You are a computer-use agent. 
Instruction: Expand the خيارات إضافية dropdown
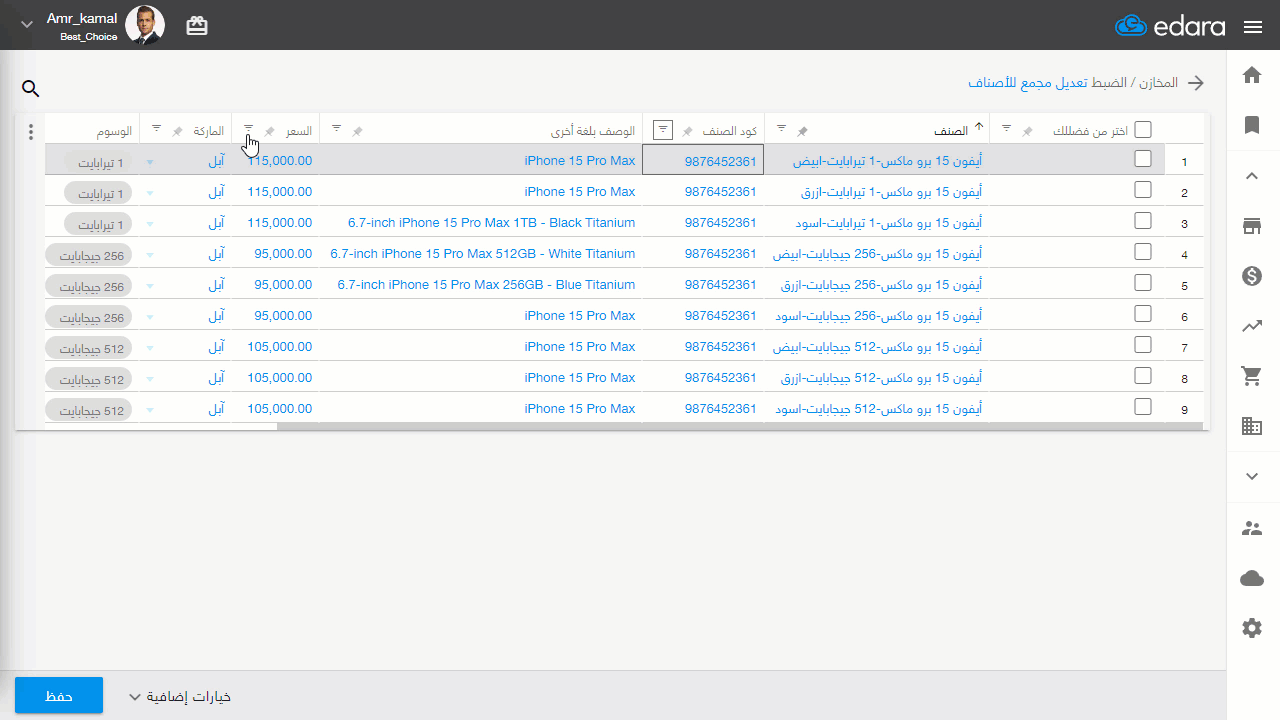click(180, 697)
